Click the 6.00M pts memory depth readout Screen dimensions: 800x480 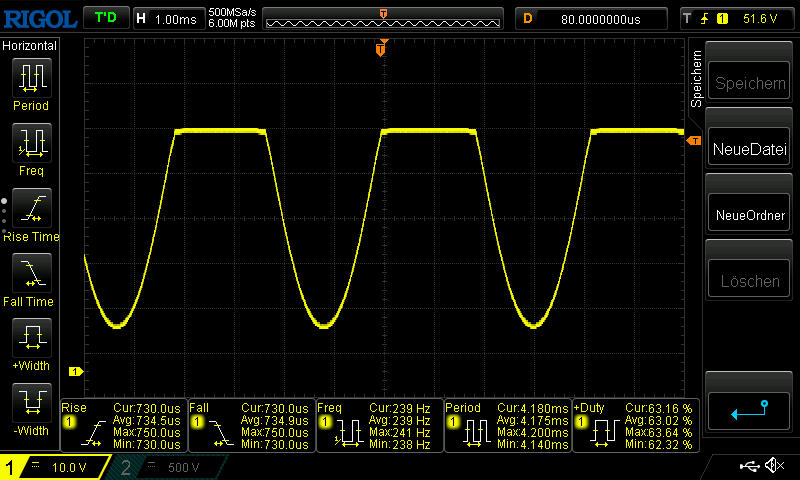click(232, 24)
